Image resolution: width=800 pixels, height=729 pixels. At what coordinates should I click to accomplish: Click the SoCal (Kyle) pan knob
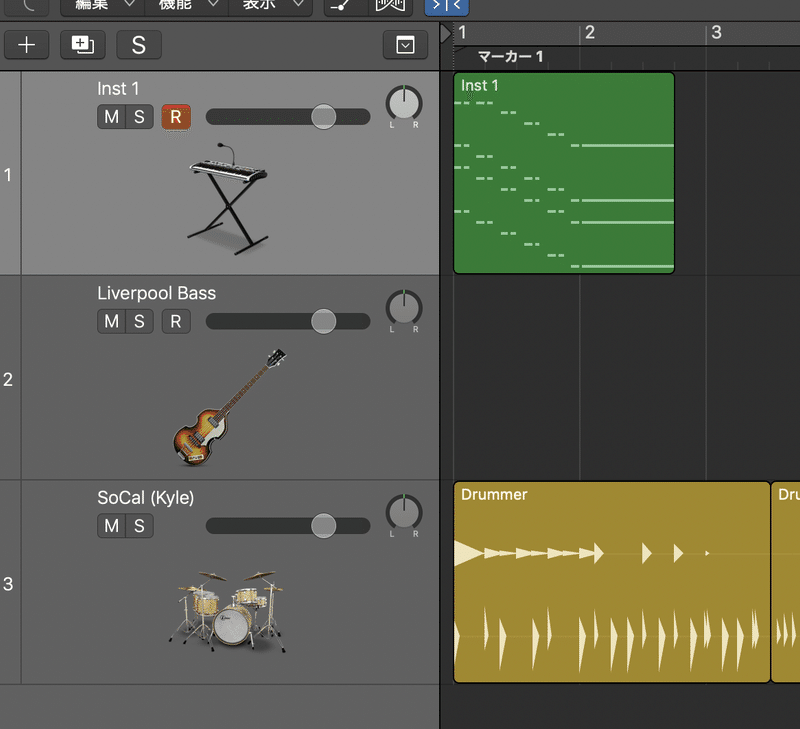404,512
